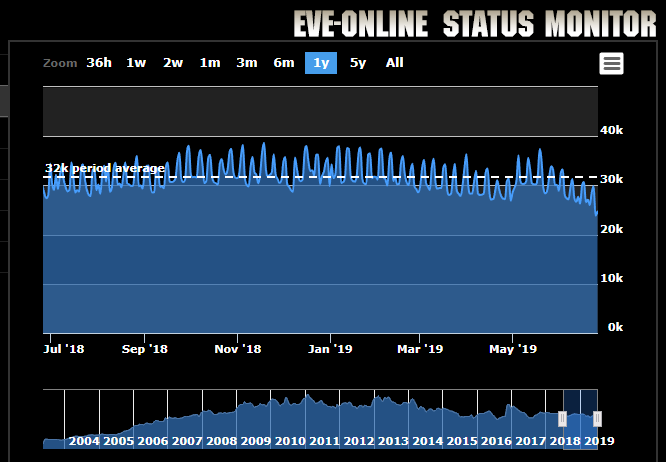Click the May '19 axis label
666x462 pixels.
pos(513,349)
